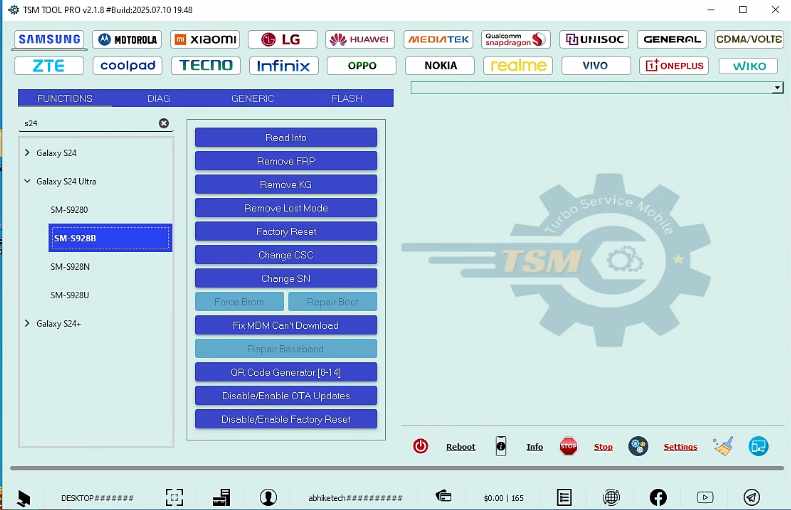Open the CDMA/VOLTE section

(749, 39)
